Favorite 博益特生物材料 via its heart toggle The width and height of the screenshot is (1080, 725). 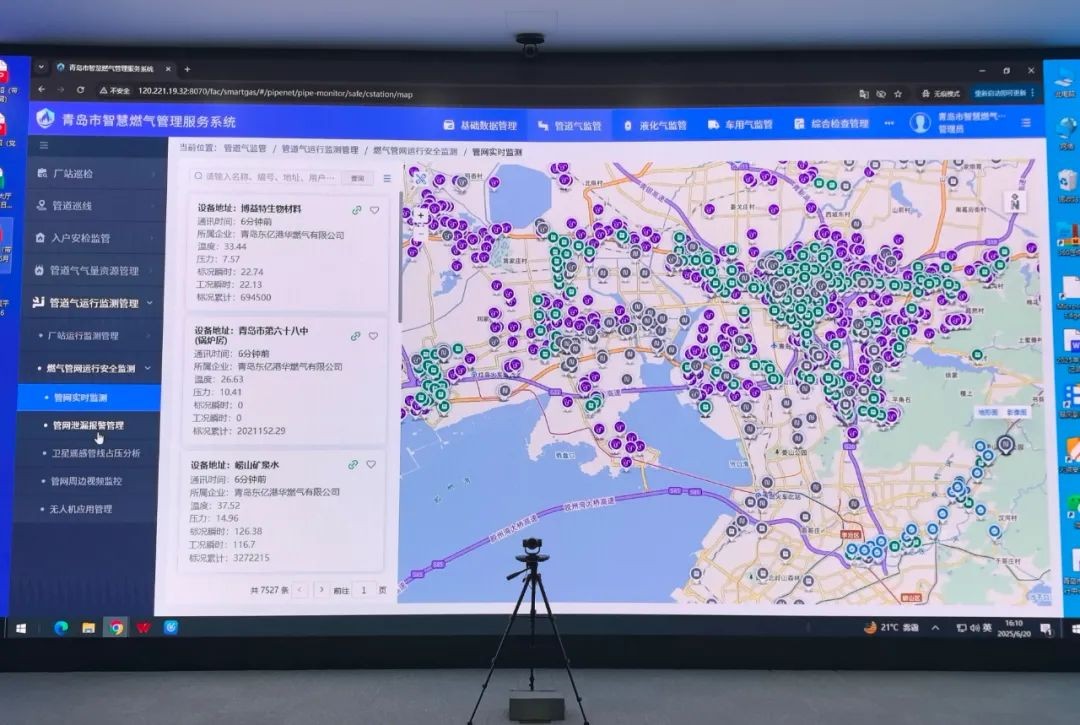(374, 210)
